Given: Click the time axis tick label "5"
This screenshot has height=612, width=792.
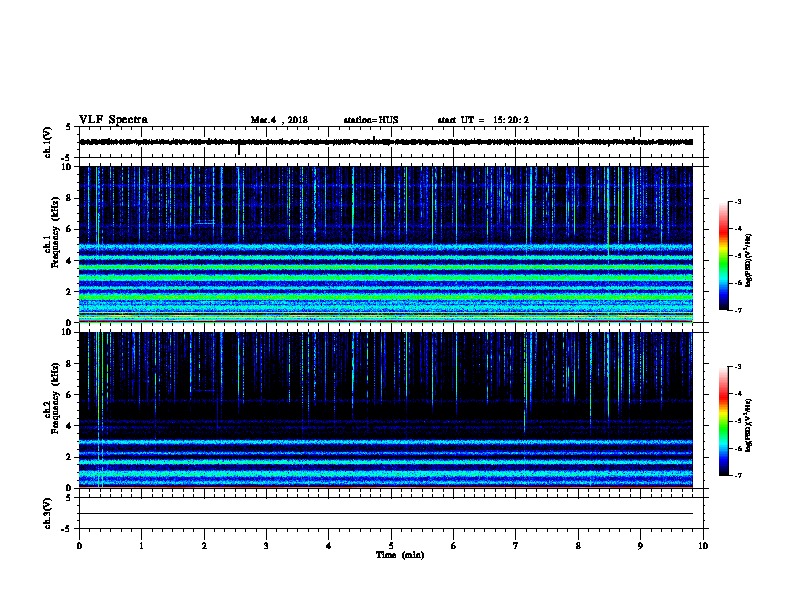Looking at the screenshot, I should pyautogui.click(x=391, y=546).
